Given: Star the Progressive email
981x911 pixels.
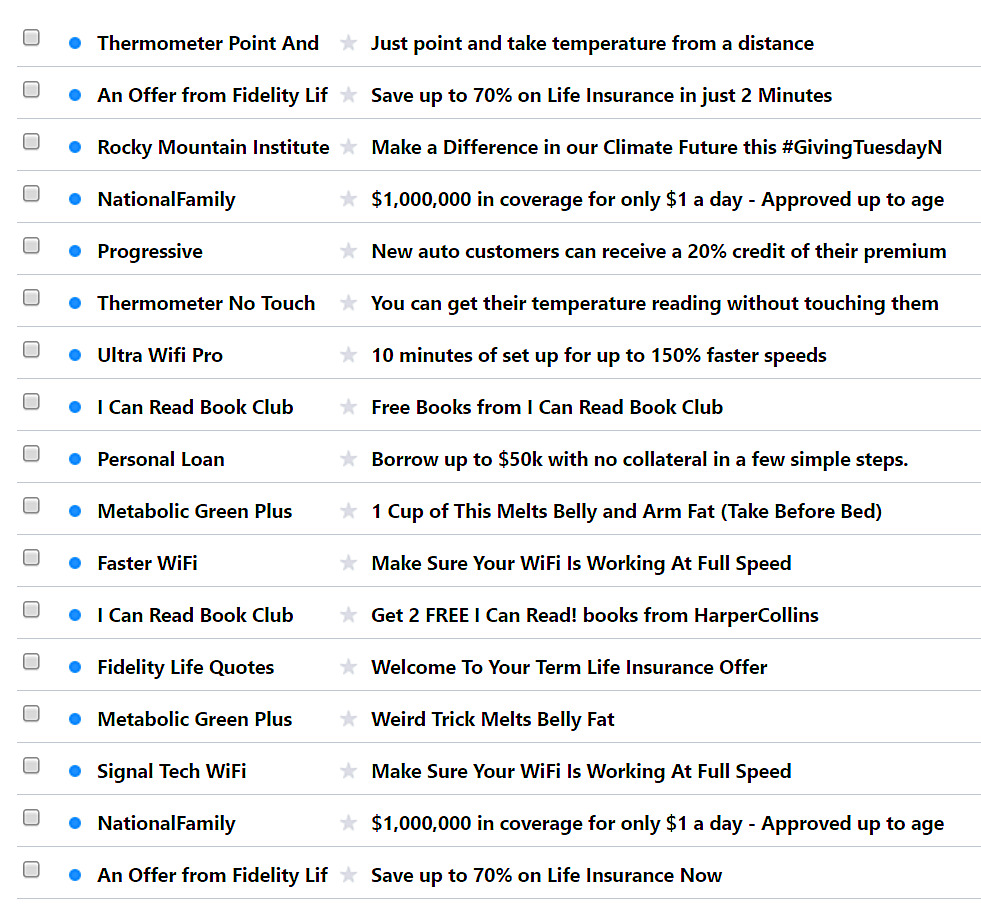Looking at the screenshot, I should (348, 251).
